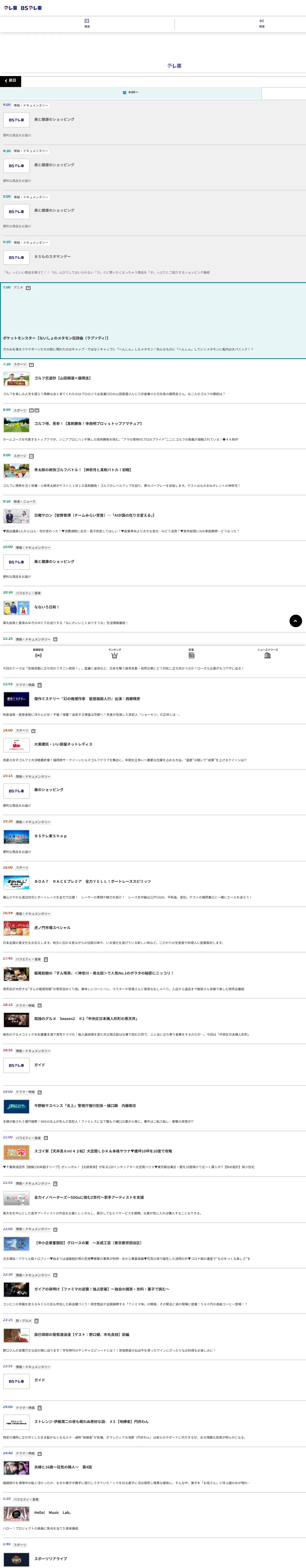
Task: Click the BSテレ東 logo in header
Action: click(x=31, y=8)
